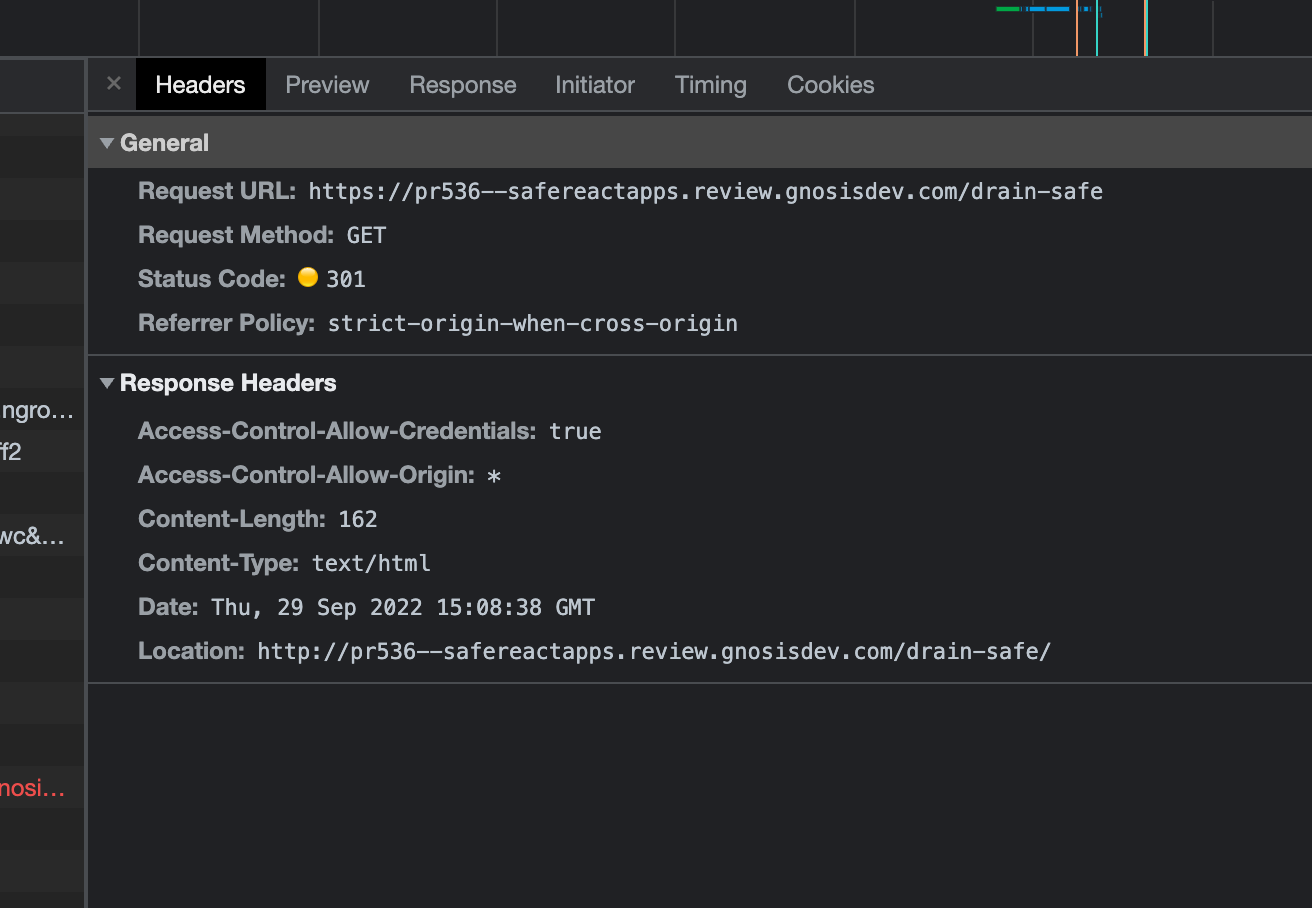Select the Headers tab

(x=200, y=85)
